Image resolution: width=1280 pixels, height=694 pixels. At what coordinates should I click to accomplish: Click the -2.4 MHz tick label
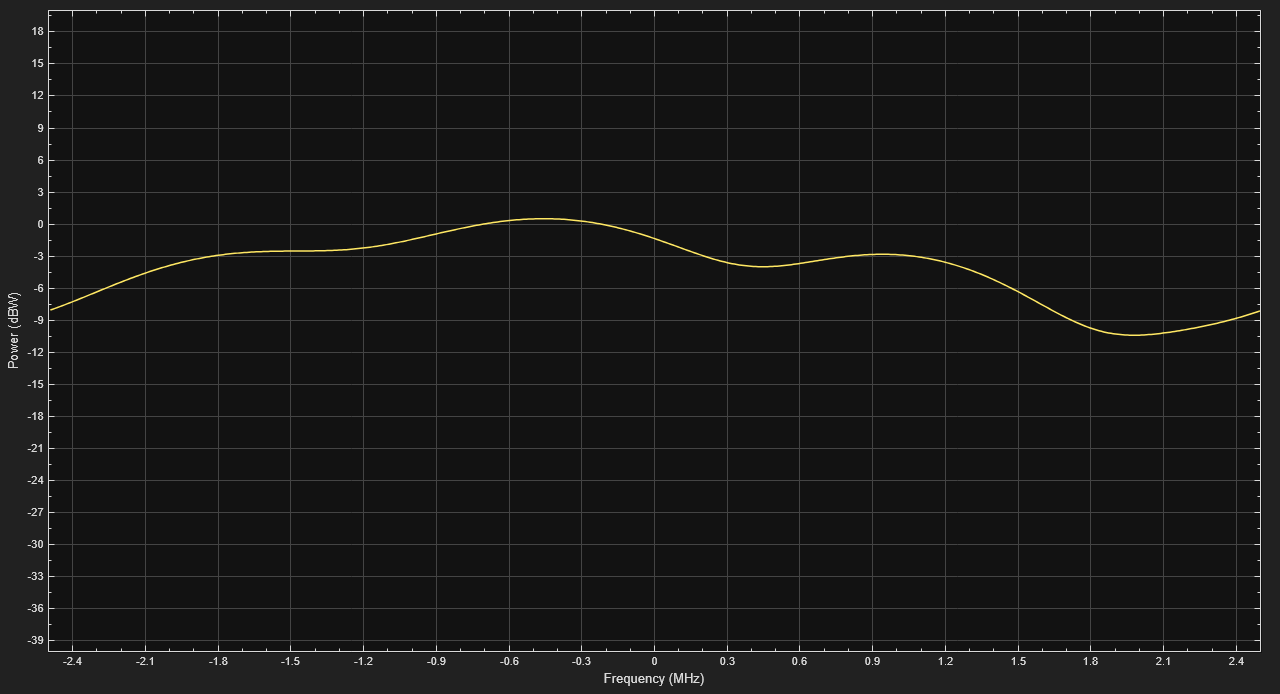(x=70, y=661)
